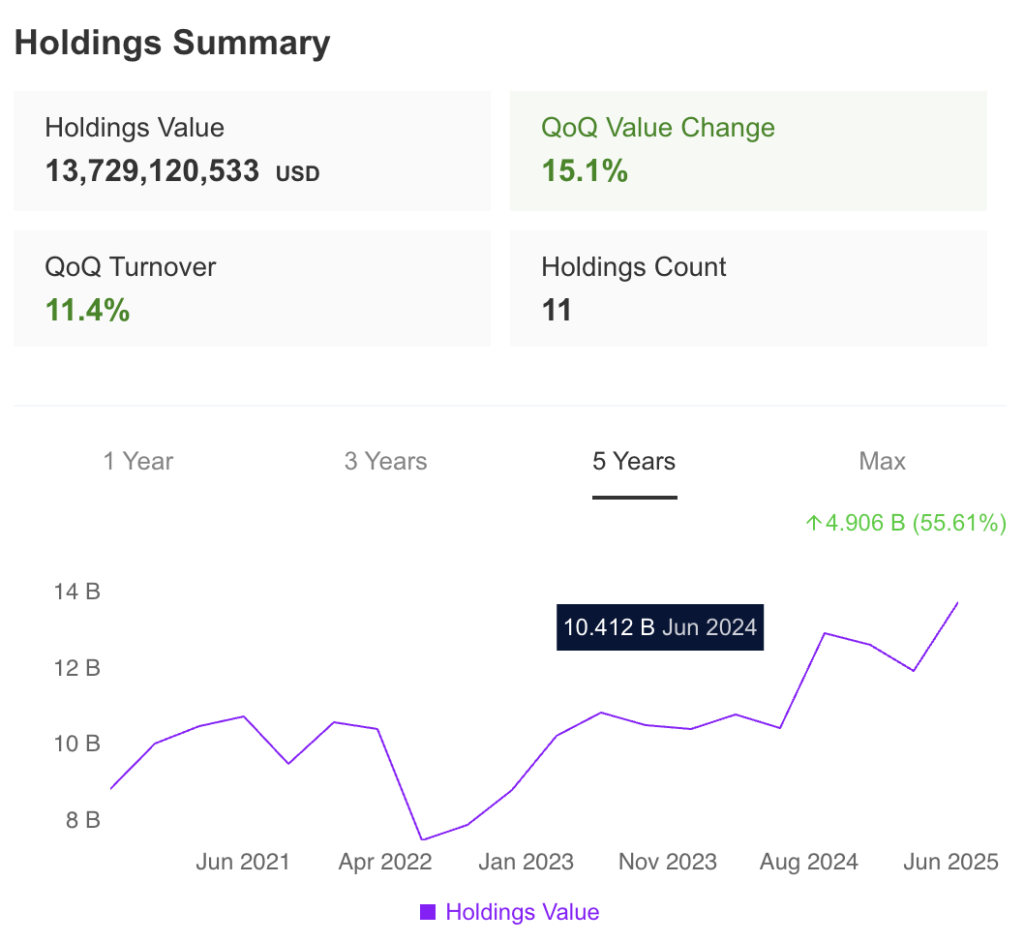Select the 5 Years range tab
1024x943 pixels.
coord(633,461)
